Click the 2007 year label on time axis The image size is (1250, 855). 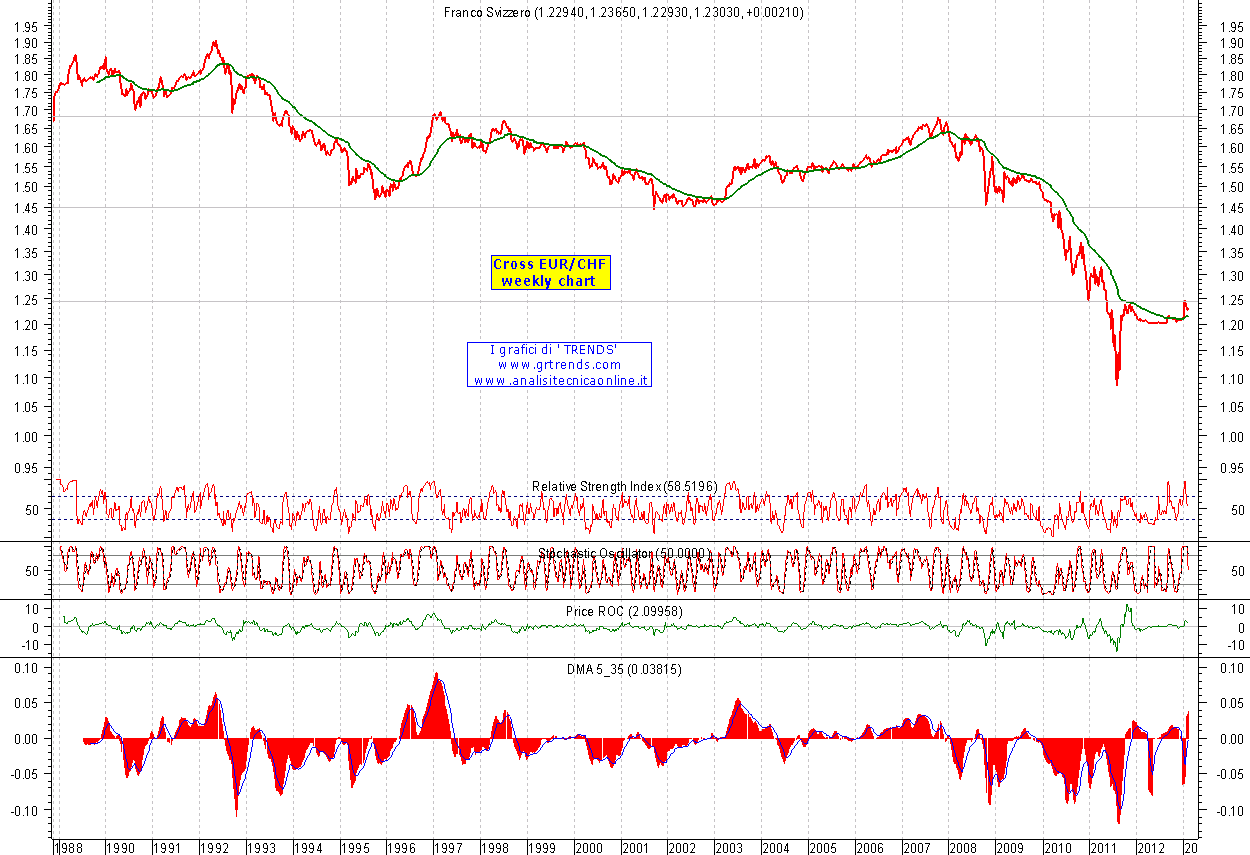918,847
